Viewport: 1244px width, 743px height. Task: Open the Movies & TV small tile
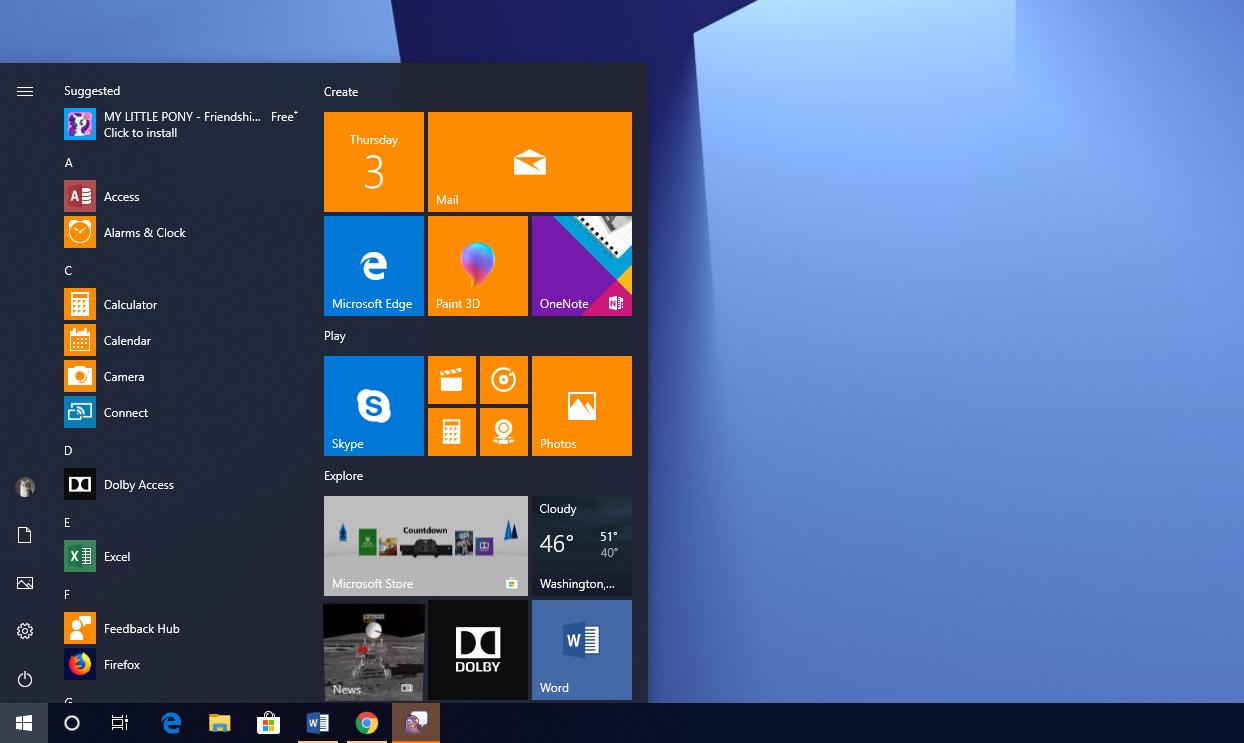coord(452,380)
